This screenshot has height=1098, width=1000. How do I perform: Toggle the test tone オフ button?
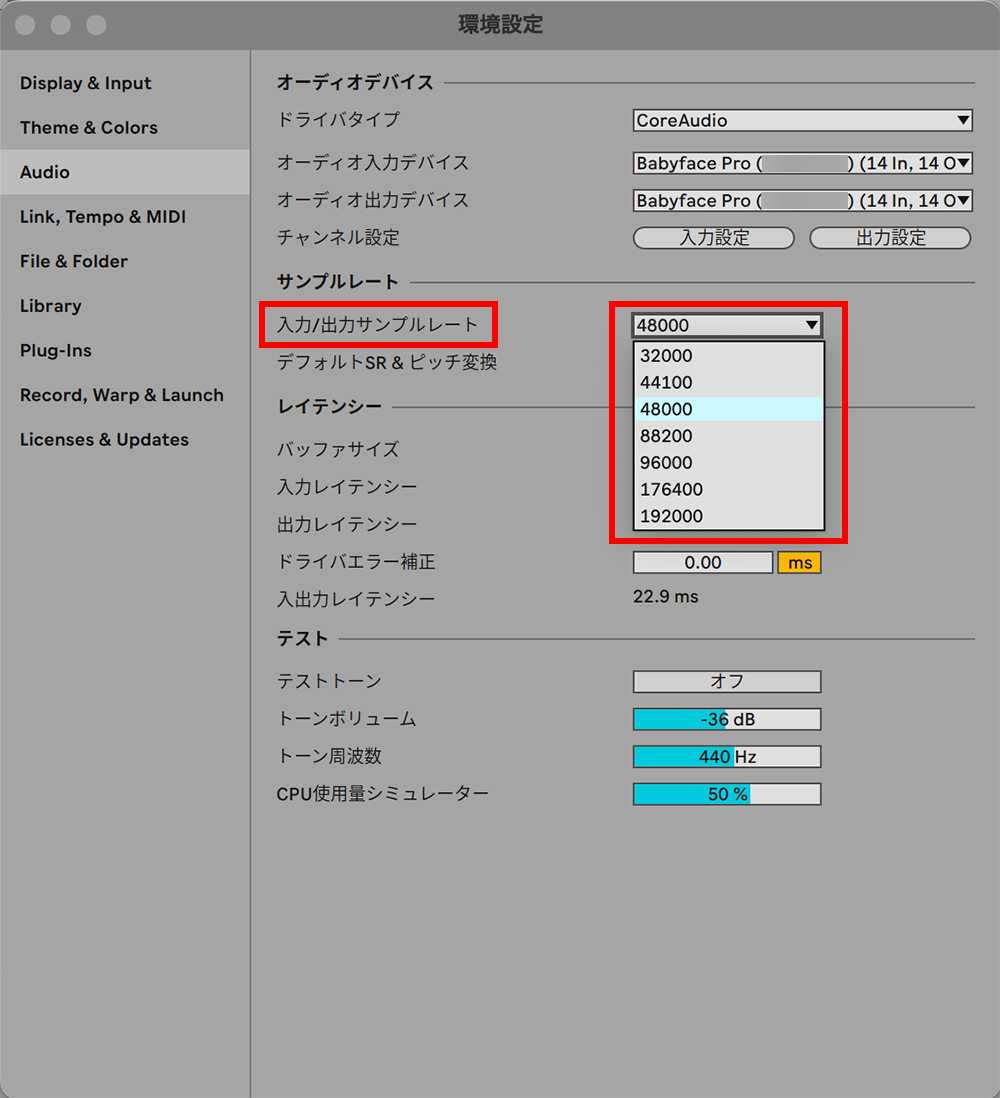pos(726,681)
